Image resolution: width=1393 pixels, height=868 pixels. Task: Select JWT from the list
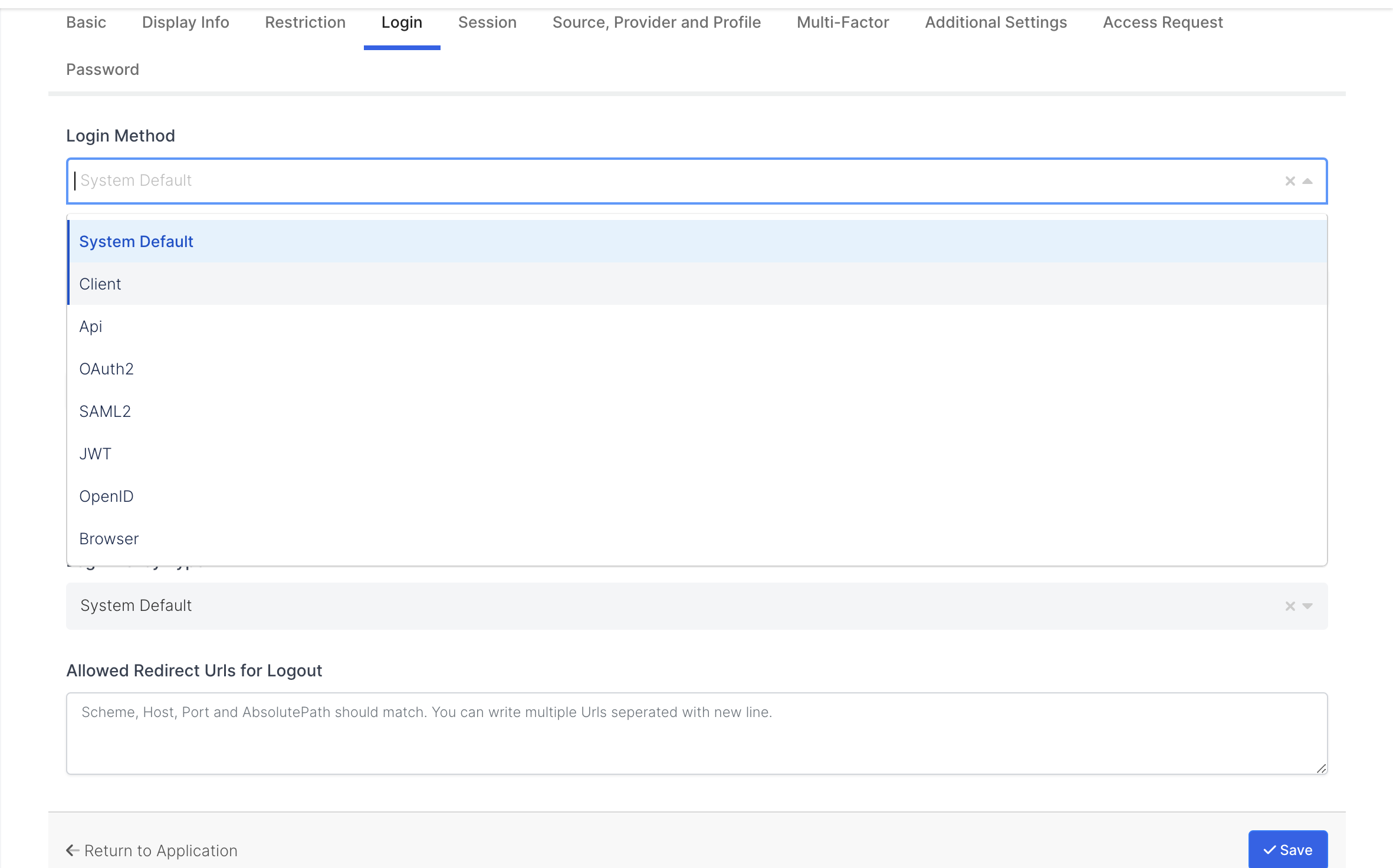[x=95, y=454]
